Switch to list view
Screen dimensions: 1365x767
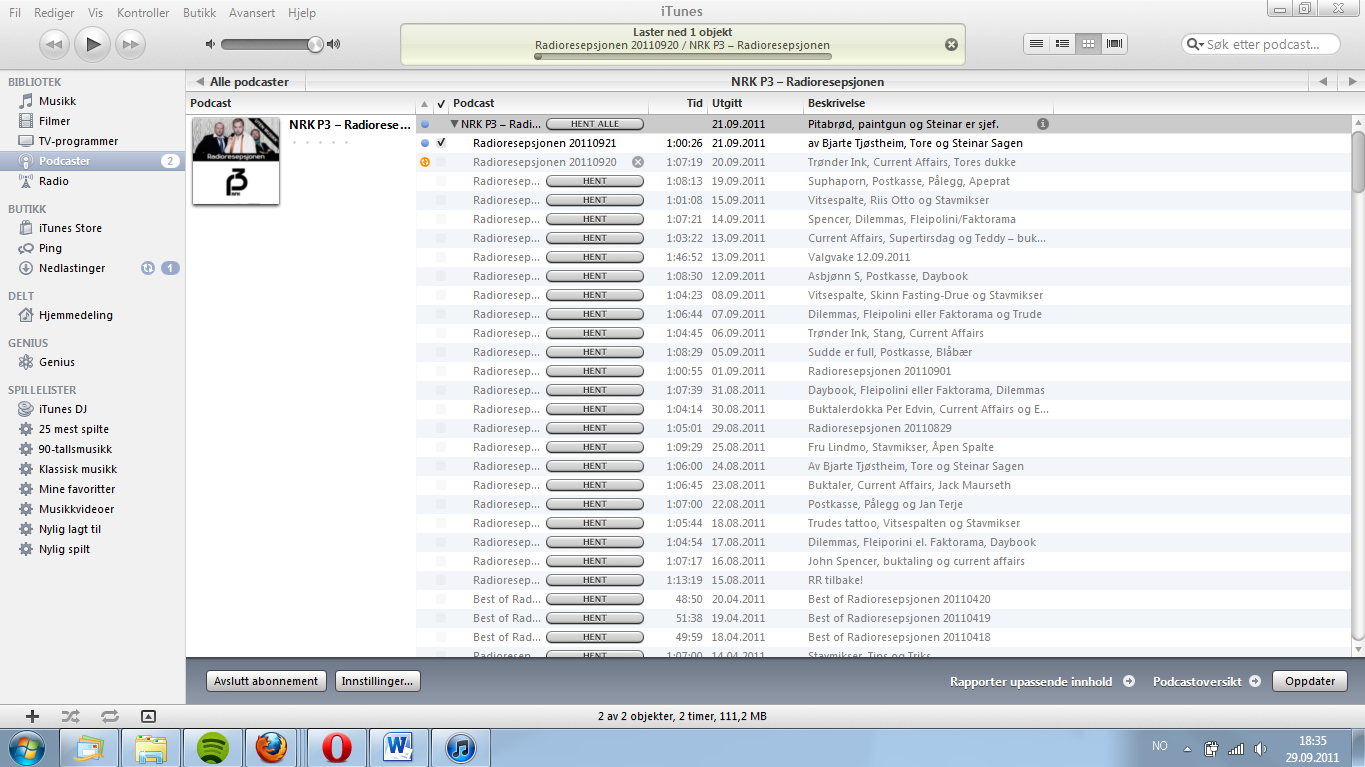click(1037, 44)
